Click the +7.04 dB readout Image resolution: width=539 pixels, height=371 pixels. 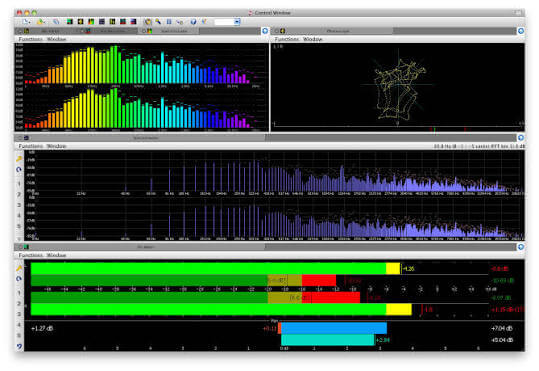click(x=502, y=329)
